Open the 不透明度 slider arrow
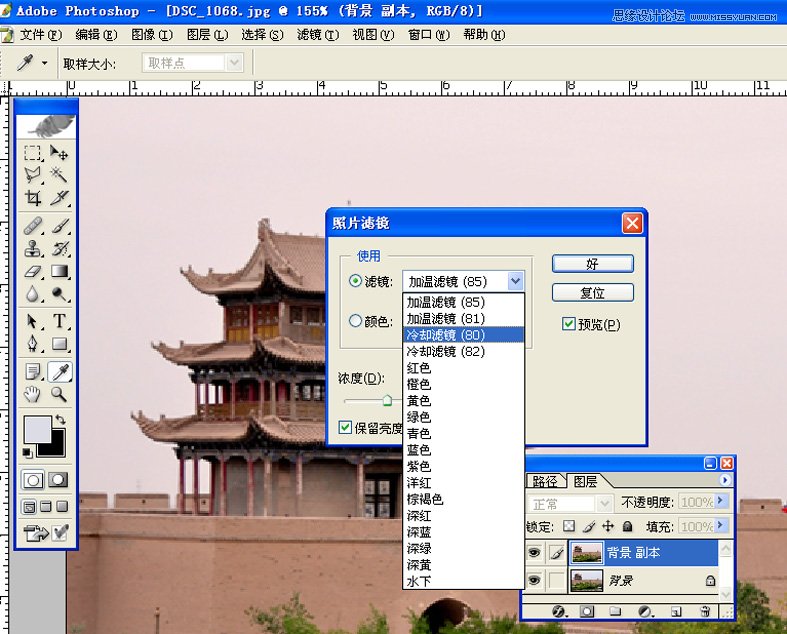 pos(721,500)
